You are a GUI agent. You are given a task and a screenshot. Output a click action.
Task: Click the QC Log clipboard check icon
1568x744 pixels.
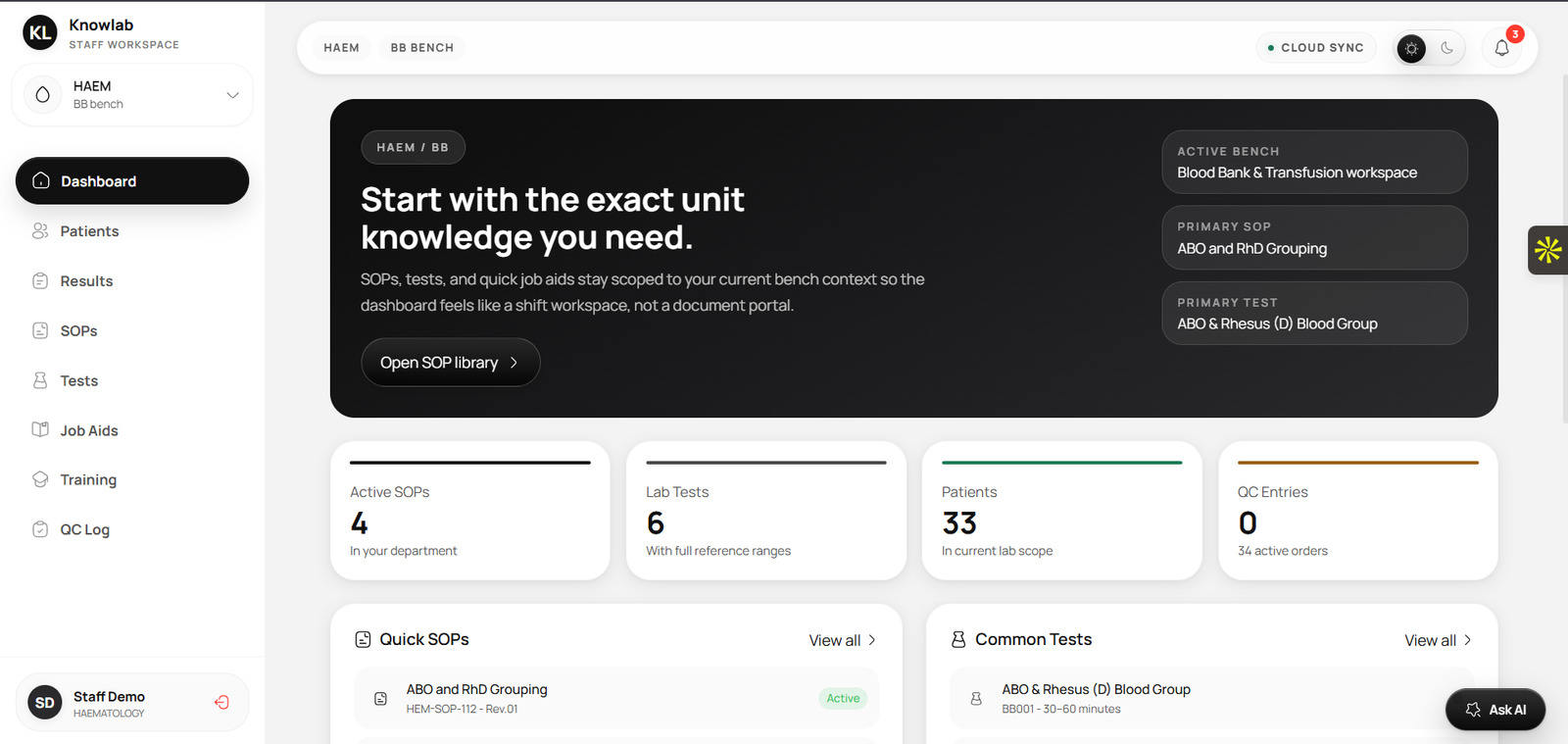(x=40, y=529)
